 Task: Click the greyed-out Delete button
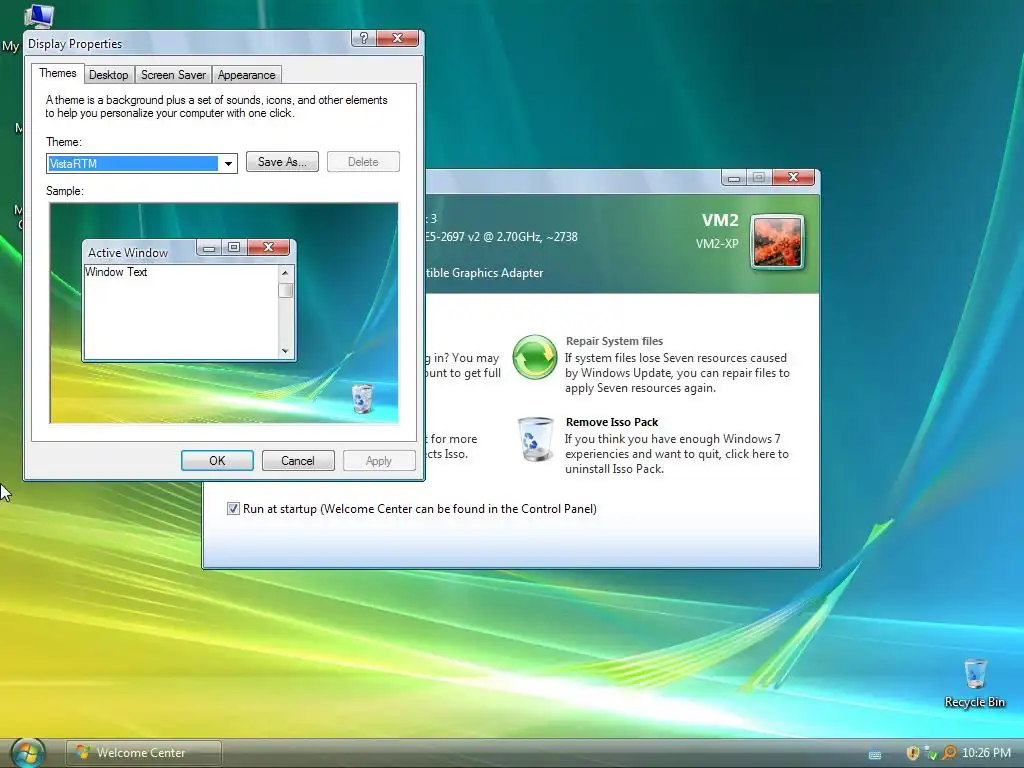pos(363,162)
